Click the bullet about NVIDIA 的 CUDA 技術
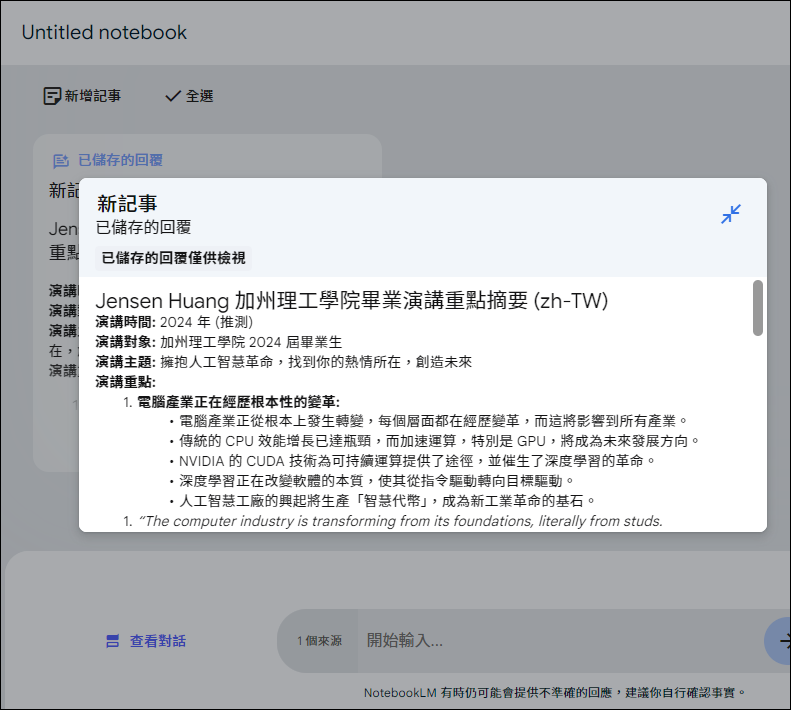The height and width of the screenshot is (710, 791). (417, 461)
